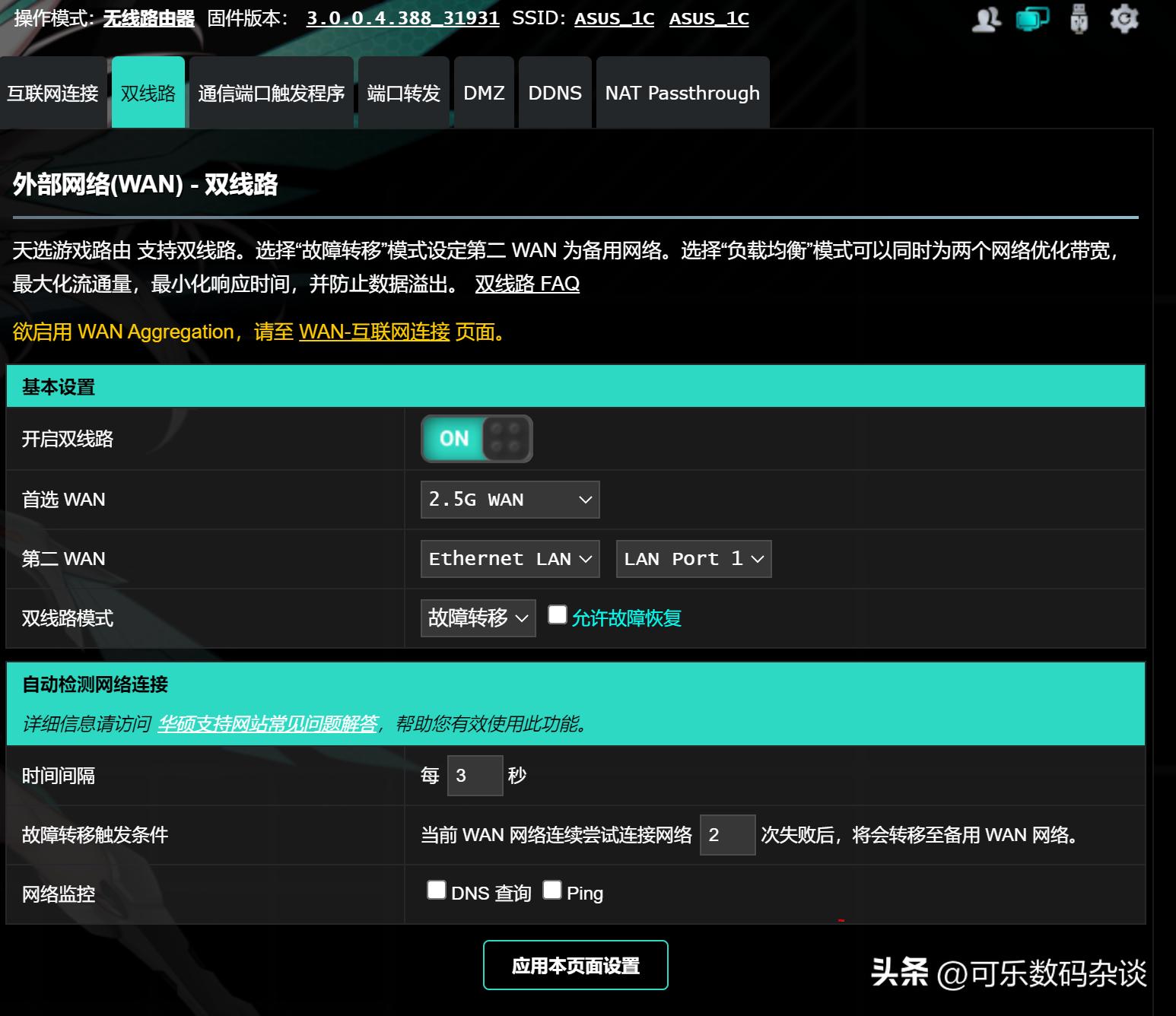1176x1016 pixels.
Task: Switch to the DMZ tab
Action: [484, 92]
